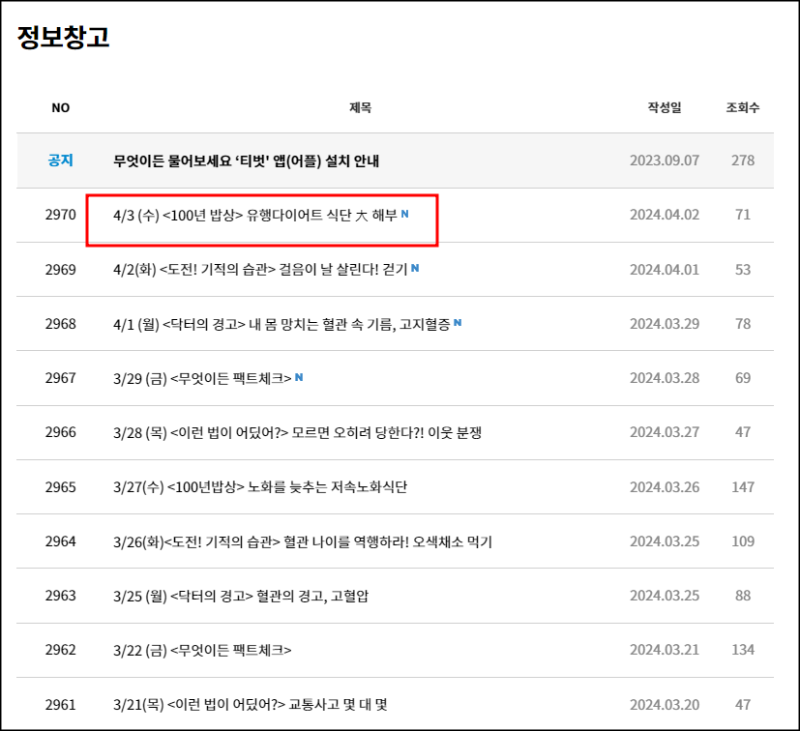
Task: Click the date 2024.03.21
Action: (x=664, y=650)
